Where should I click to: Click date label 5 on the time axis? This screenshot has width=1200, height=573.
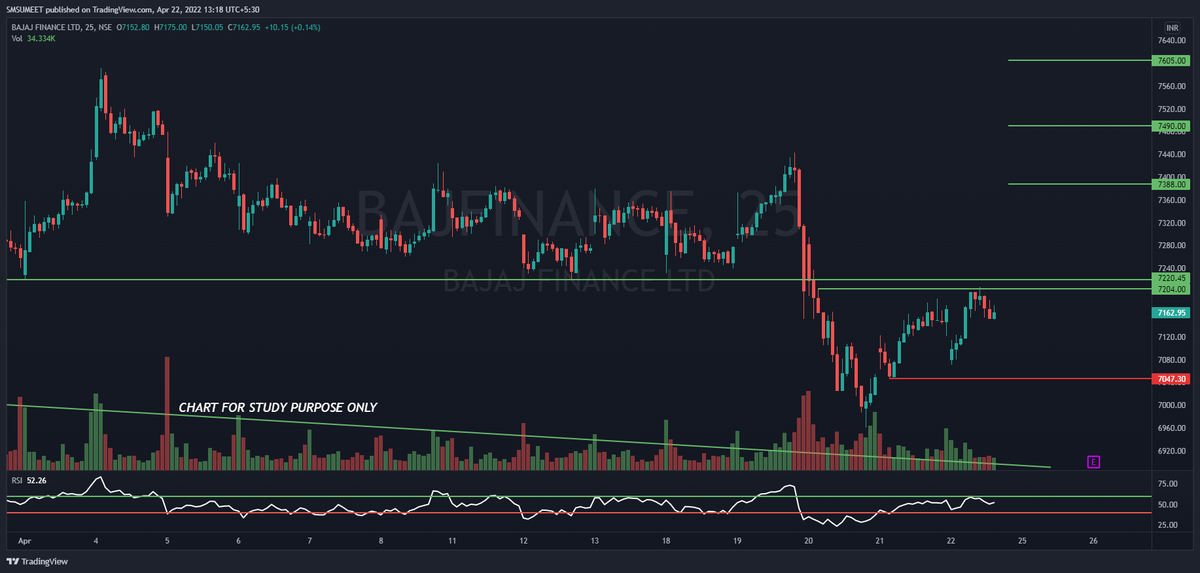pos(167,540)
